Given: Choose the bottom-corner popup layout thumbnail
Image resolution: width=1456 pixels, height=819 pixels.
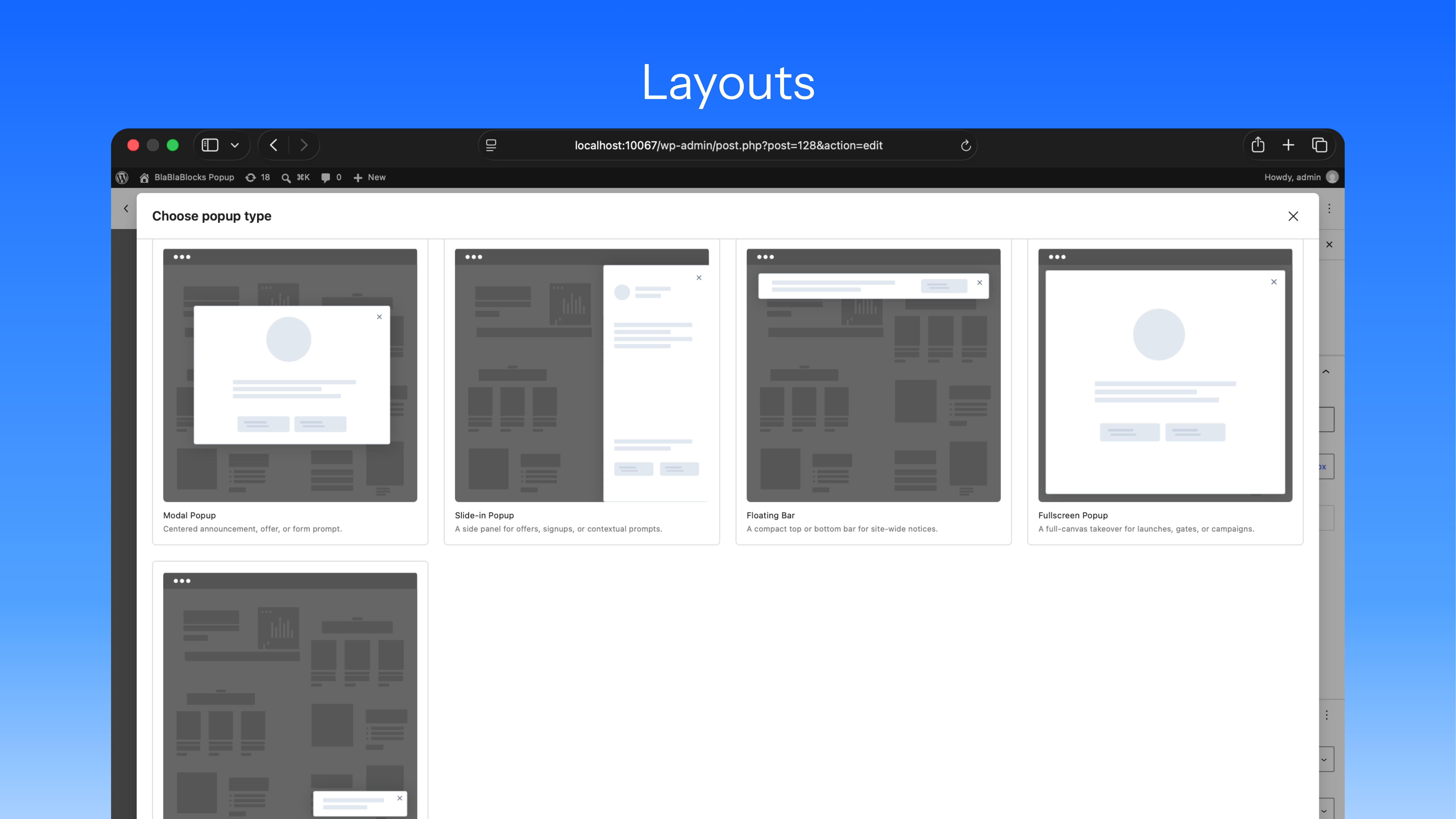Looking at the screenshot, I should pyautogui.click(x=290, y=695).
